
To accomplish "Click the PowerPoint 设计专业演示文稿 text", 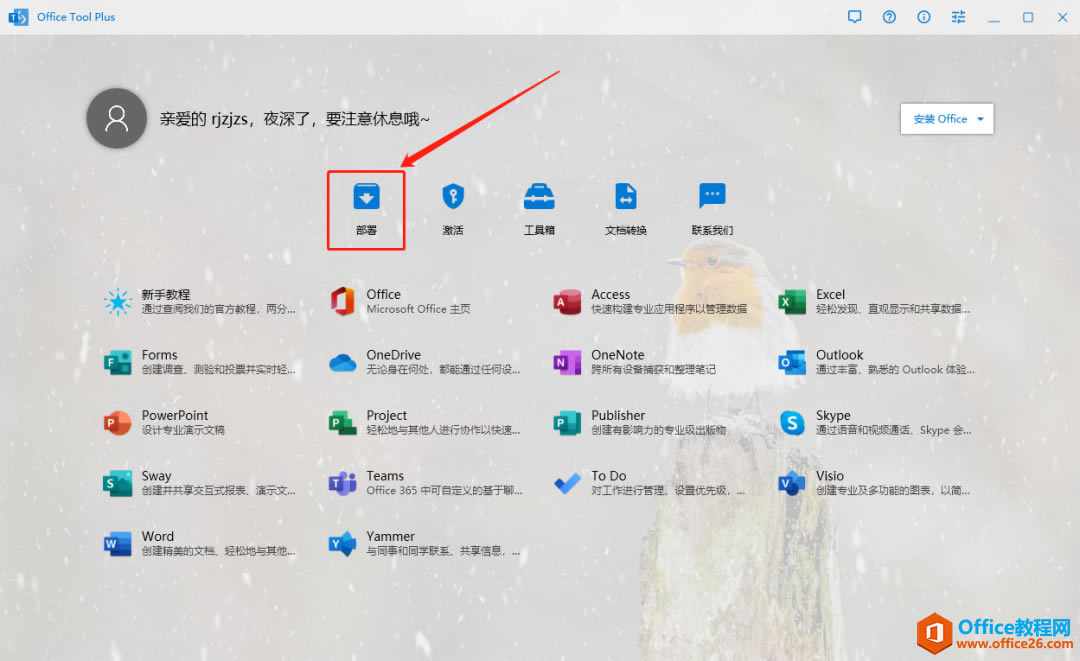I will click(183, 430).
